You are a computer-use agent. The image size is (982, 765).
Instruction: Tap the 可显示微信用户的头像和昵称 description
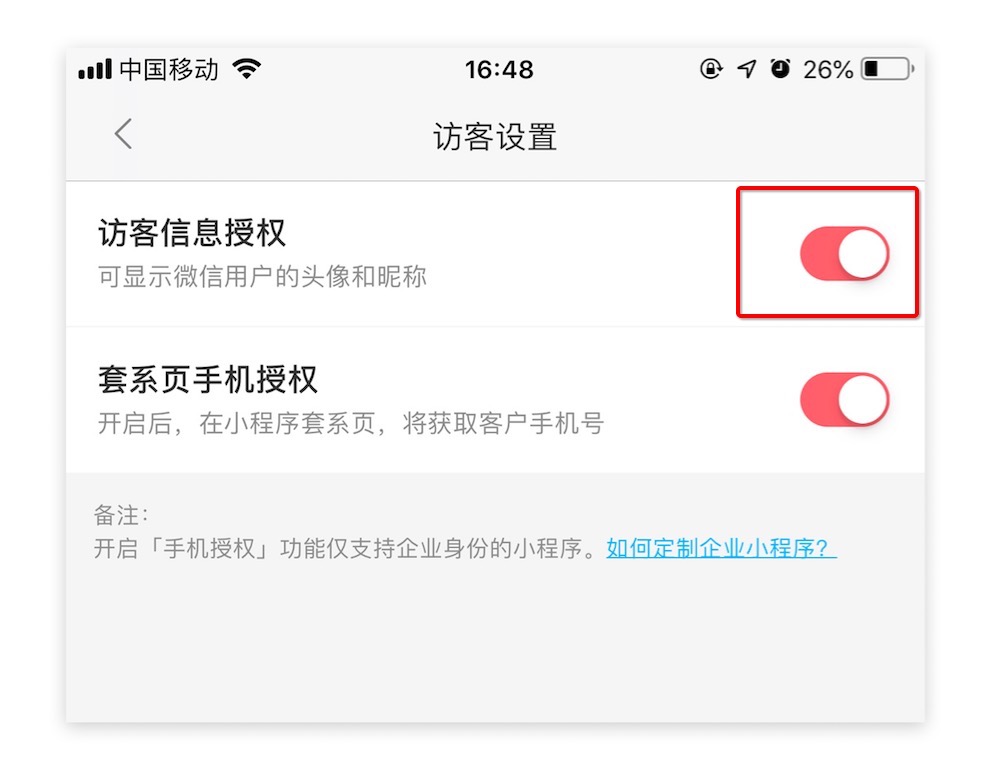pos(262,276)
